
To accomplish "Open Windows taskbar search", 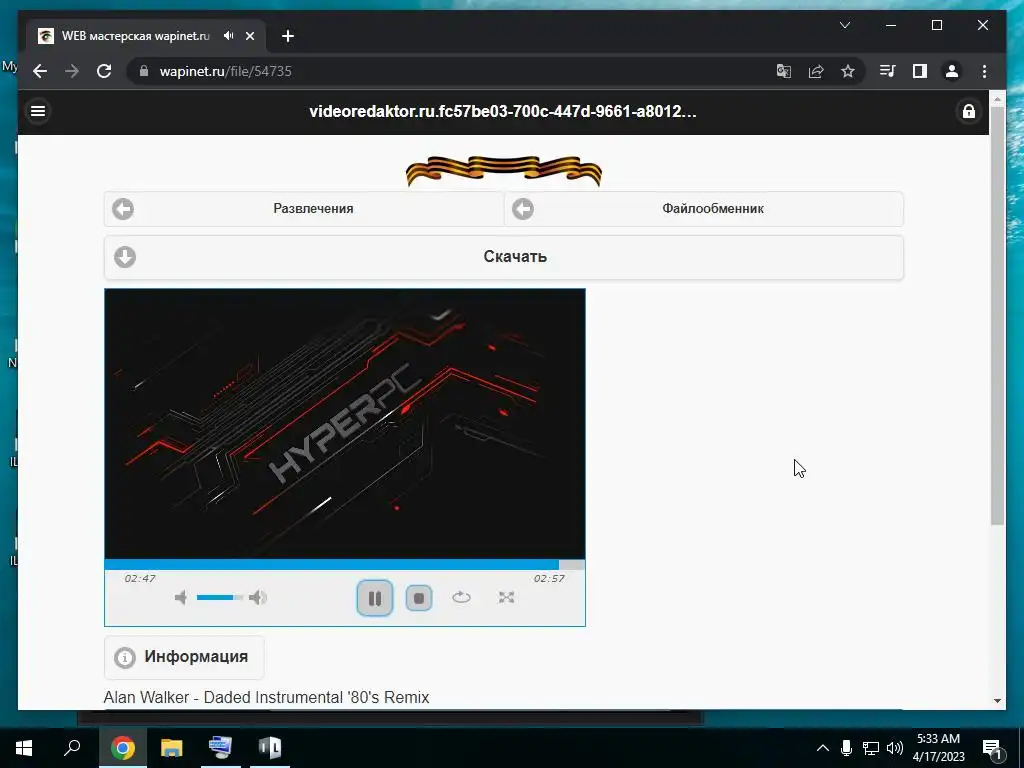I will (x=72, y=748).
